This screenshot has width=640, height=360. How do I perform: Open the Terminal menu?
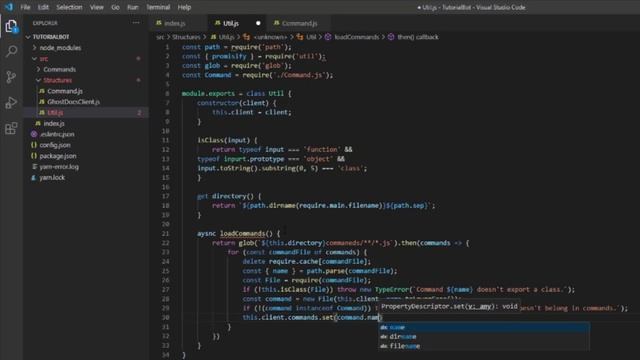(158, 7)
